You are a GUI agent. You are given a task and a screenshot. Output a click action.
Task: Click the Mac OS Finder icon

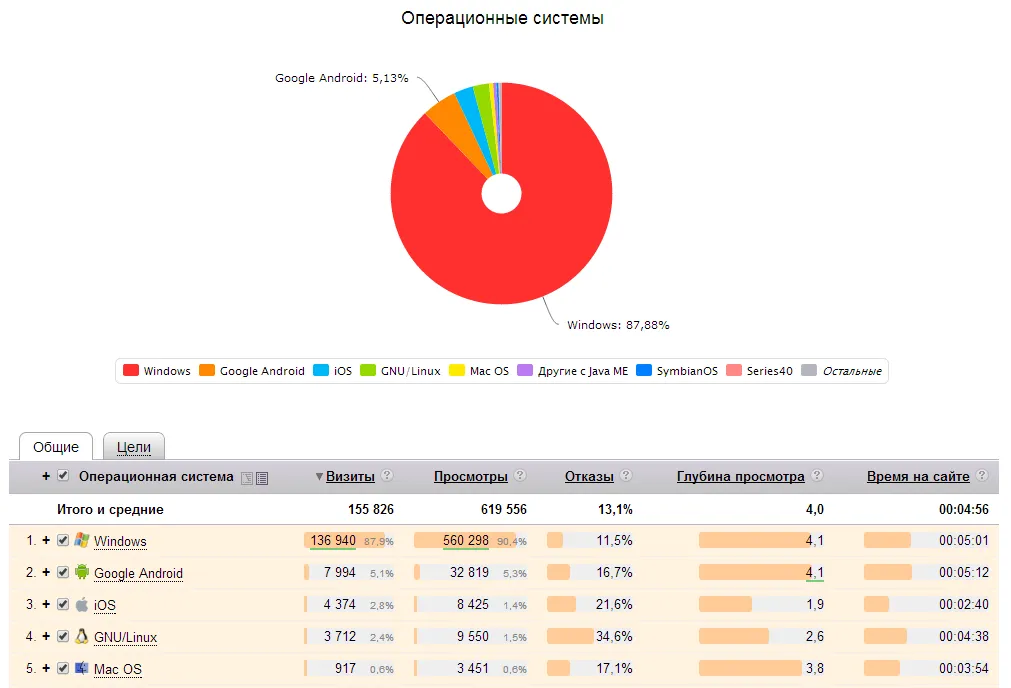click(82, 668)
